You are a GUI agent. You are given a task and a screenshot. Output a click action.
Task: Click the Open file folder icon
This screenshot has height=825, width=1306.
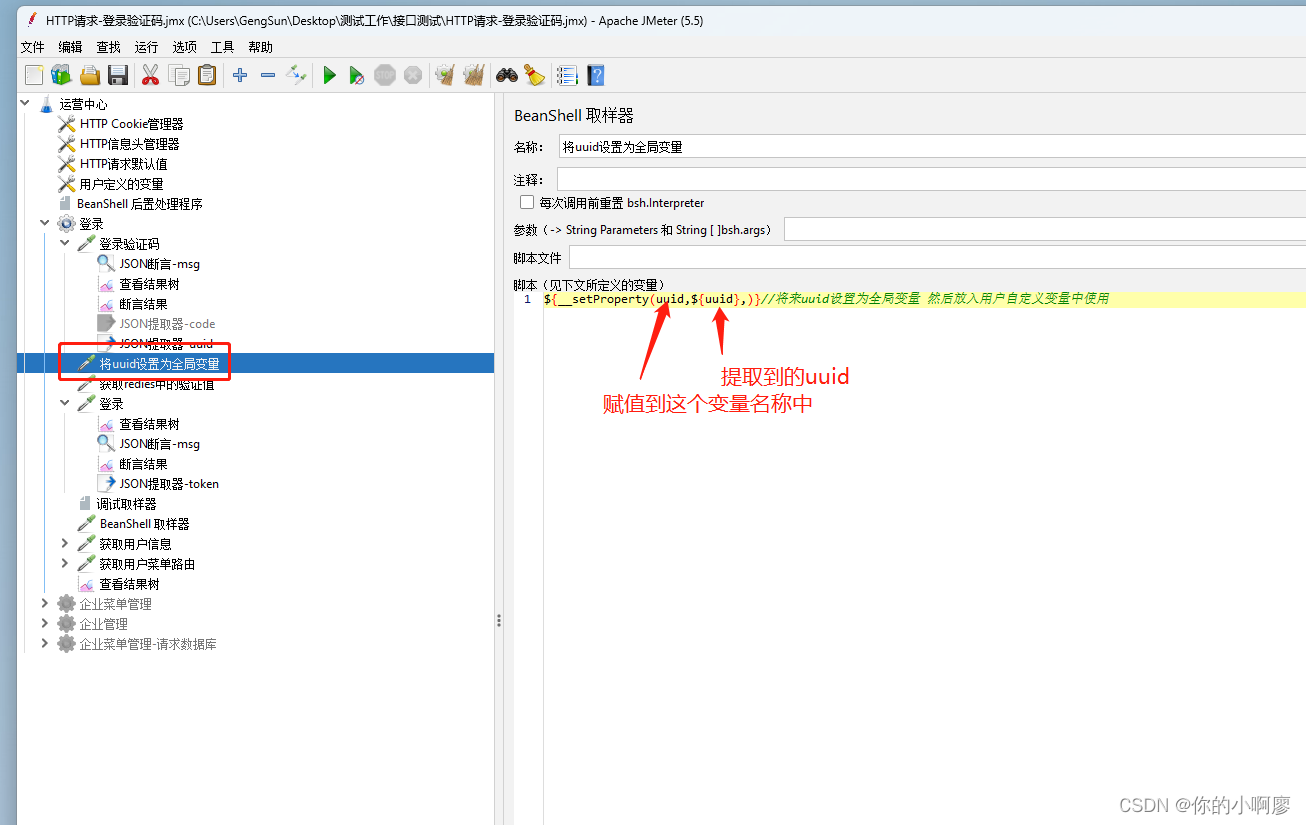(x=90, y=75)
